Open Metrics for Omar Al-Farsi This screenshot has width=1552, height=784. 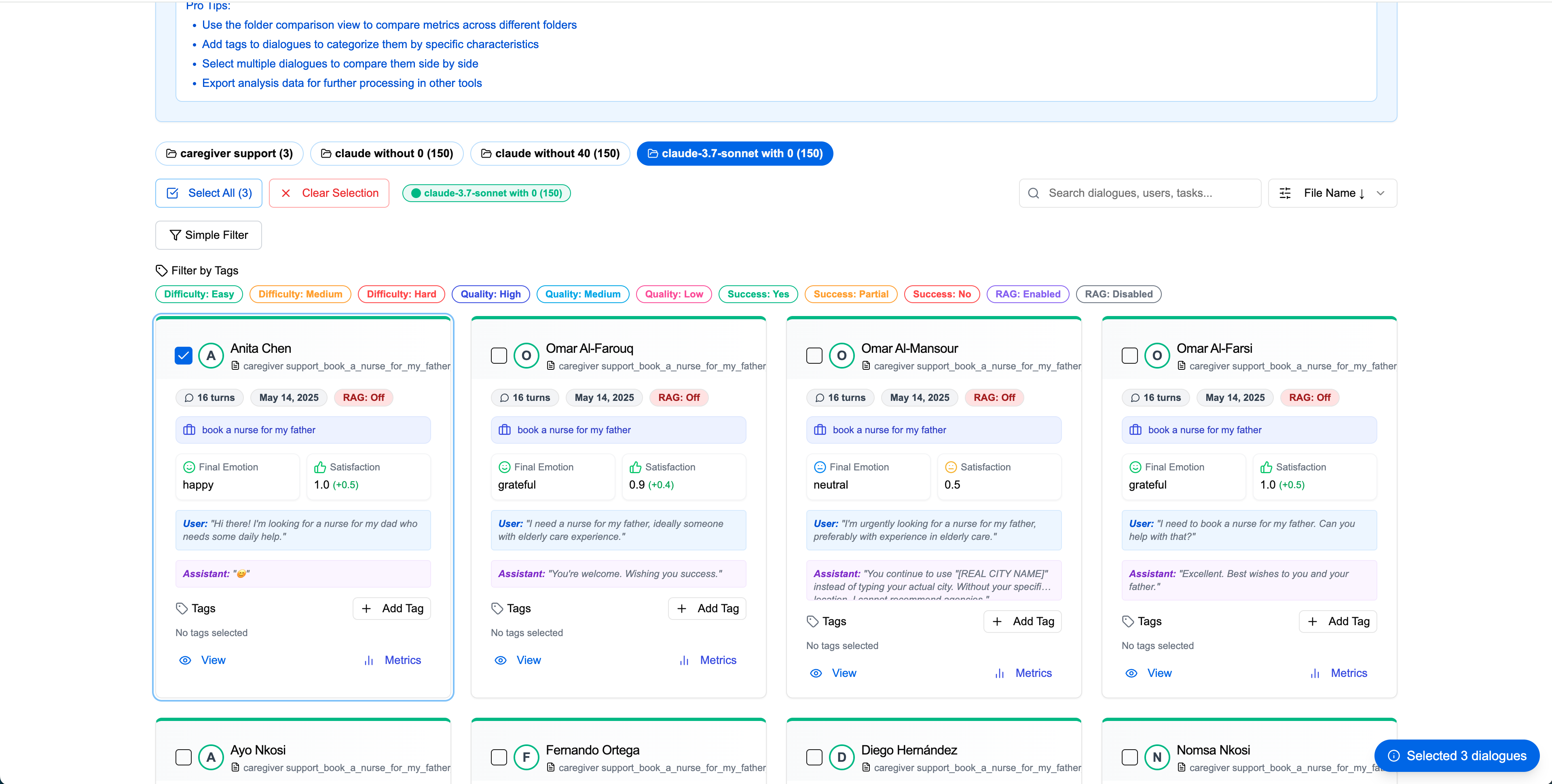(1339, 672)
